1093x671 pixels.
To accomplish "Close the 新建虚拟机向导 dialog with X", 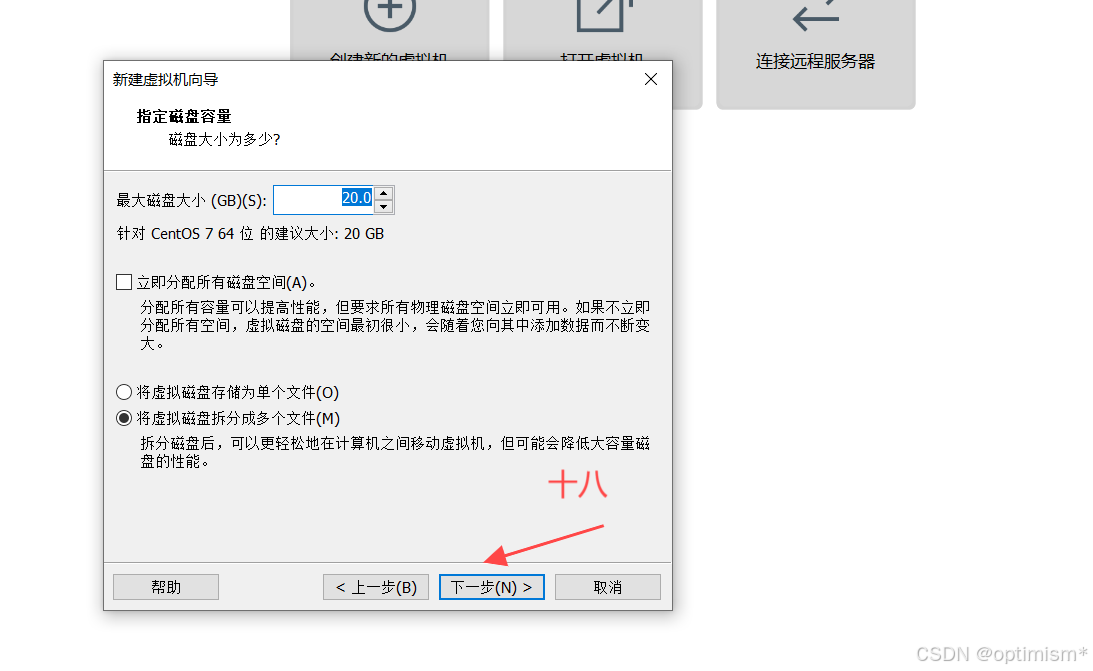I will (650, 79).
